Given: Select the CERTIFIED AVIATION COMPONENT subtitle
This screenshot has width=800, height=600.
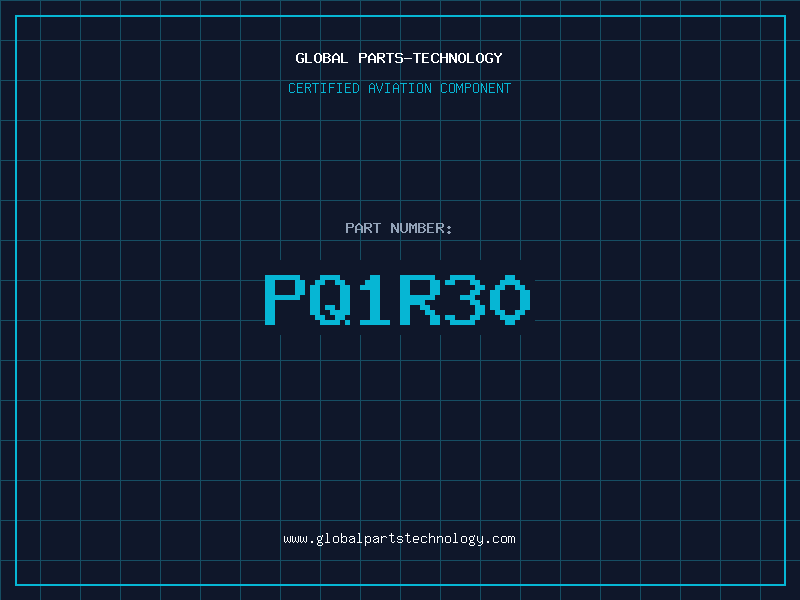Looking at the screenshot, I should (399, 88).
